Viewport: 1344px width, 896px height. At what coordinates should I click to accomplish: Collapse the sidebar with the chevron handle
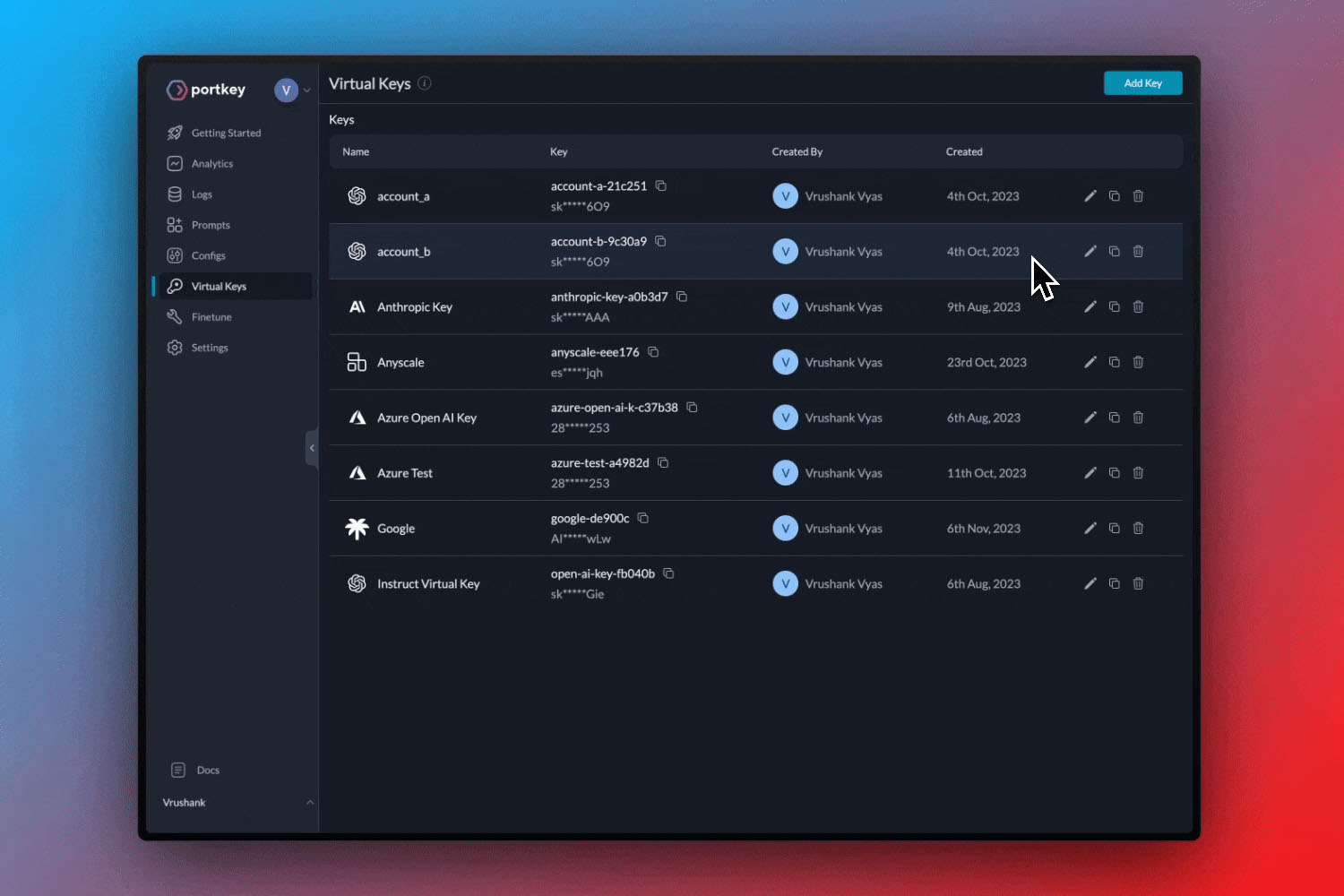[312, 448]
